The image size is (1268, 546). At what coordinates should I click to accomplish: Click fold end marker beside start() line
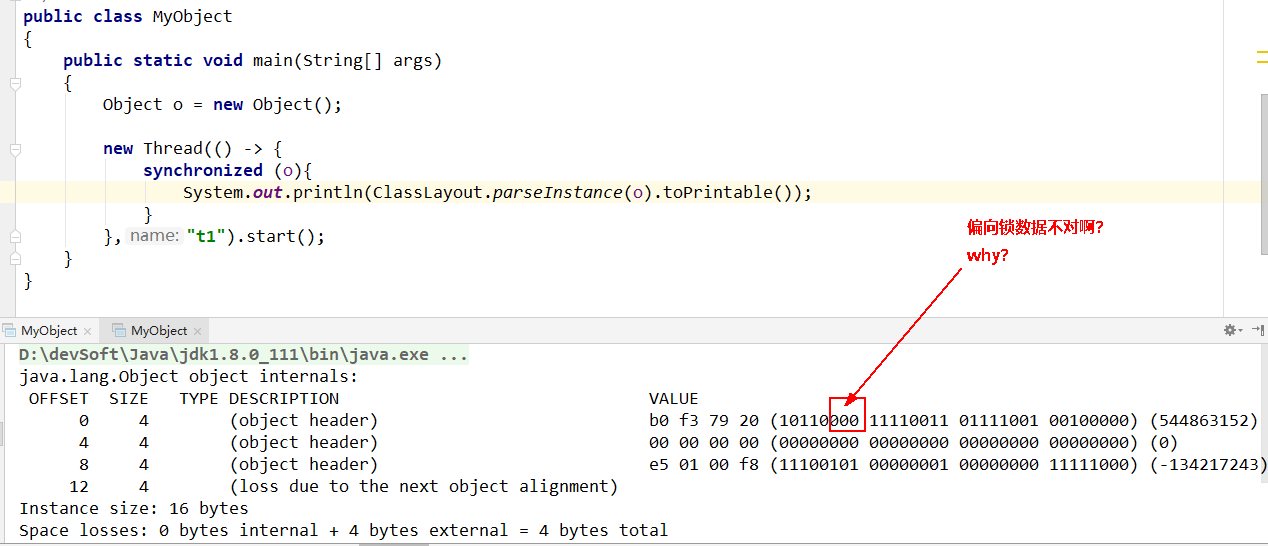pos(14,237)
